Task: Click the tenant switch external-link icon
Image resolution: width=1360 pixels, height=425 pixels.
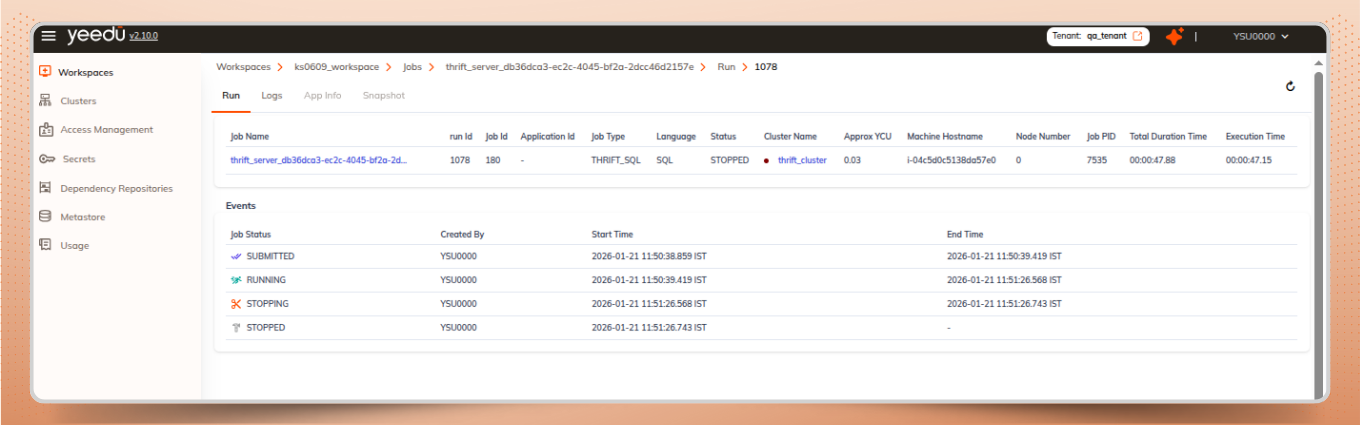Action: pos(1138,36)
